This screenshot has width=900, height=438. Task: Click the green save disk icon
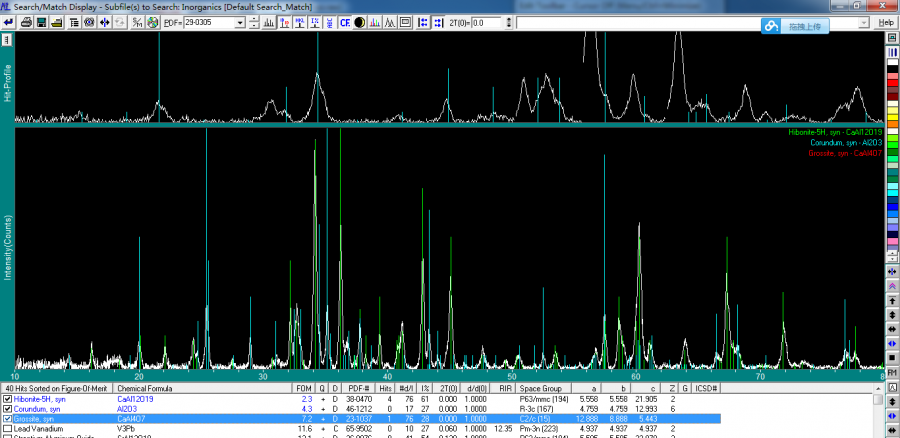click(42, 22)
